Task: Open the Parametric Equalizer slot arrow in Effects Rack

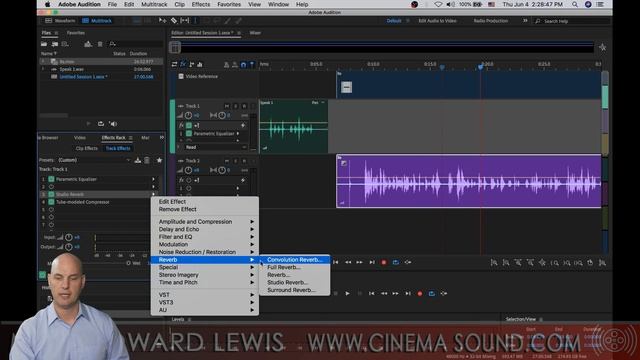Action: click(154, 179)
